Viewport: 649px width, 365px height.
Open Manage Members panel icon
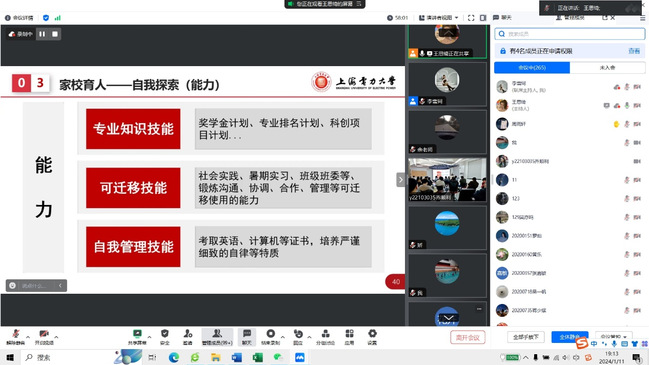pos(217,336)
